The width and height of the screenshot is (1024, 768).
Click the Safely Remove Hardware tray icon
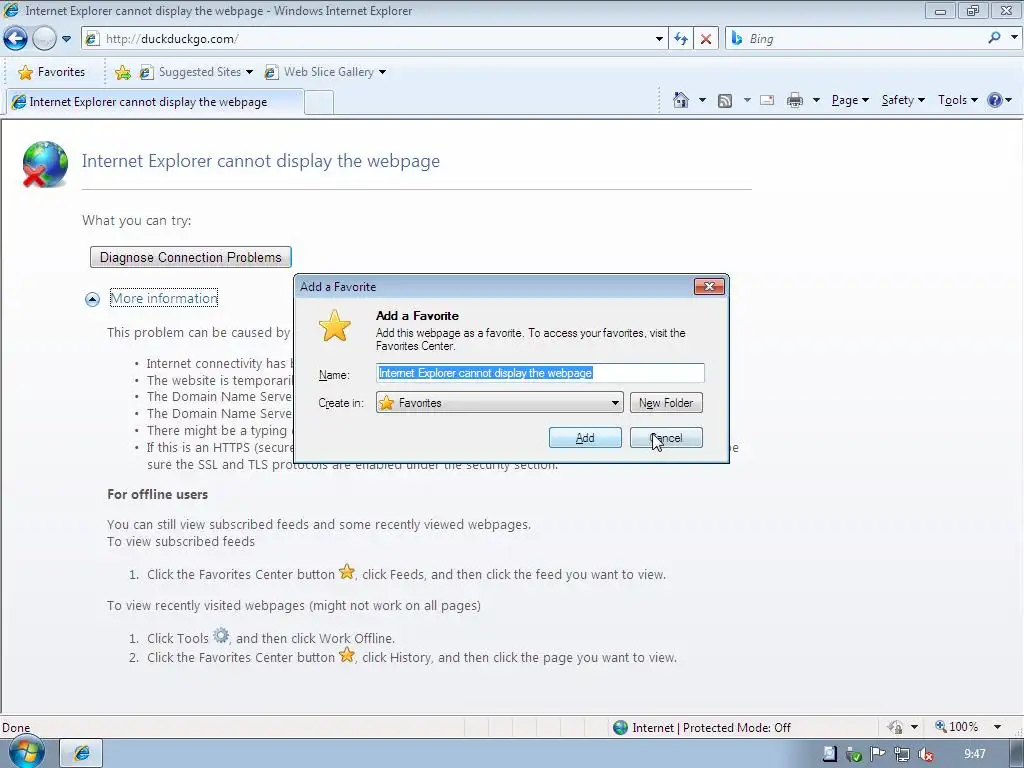(854, 754)
